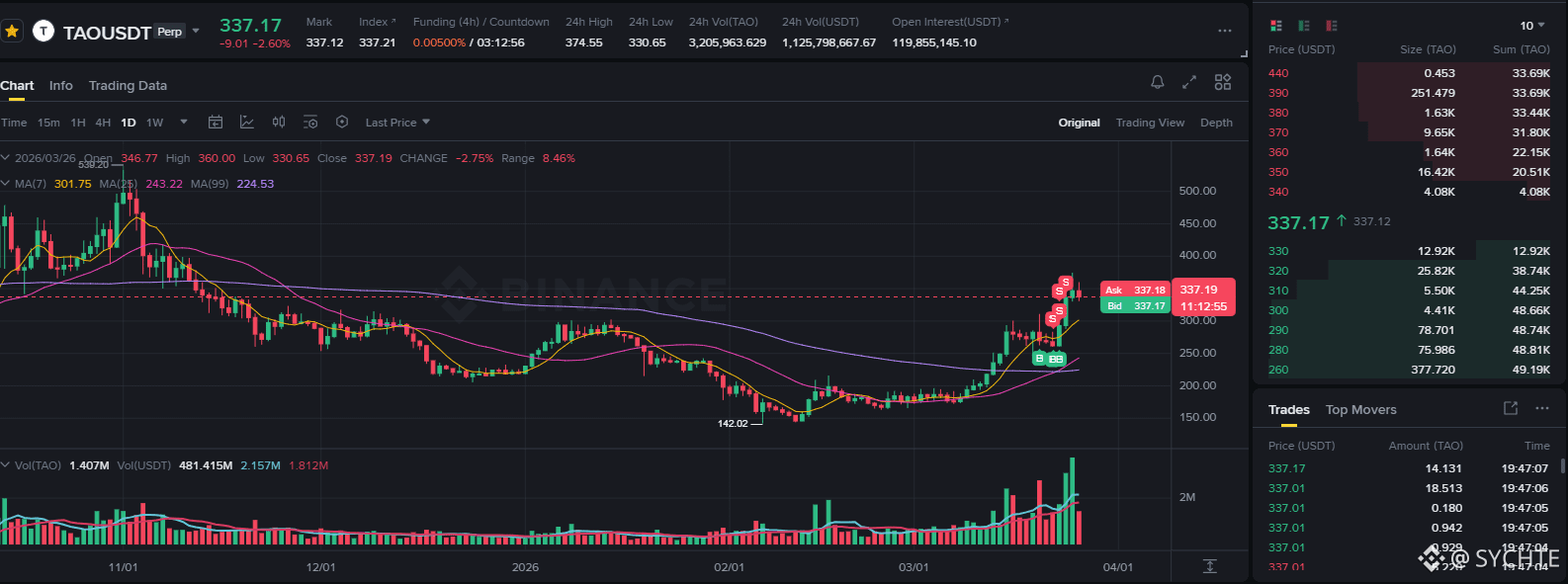
Task: Select the 4H chart interval
Action: [103, 123]
